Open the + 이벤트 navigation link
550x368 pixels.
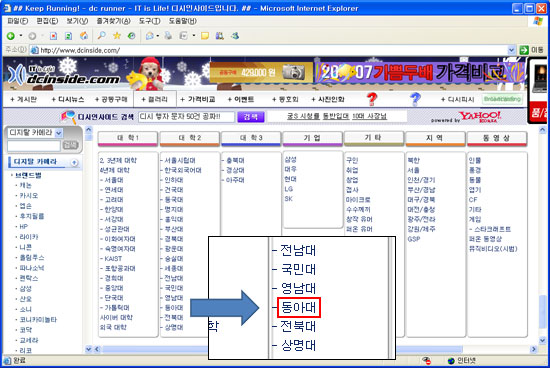point(241,100)
